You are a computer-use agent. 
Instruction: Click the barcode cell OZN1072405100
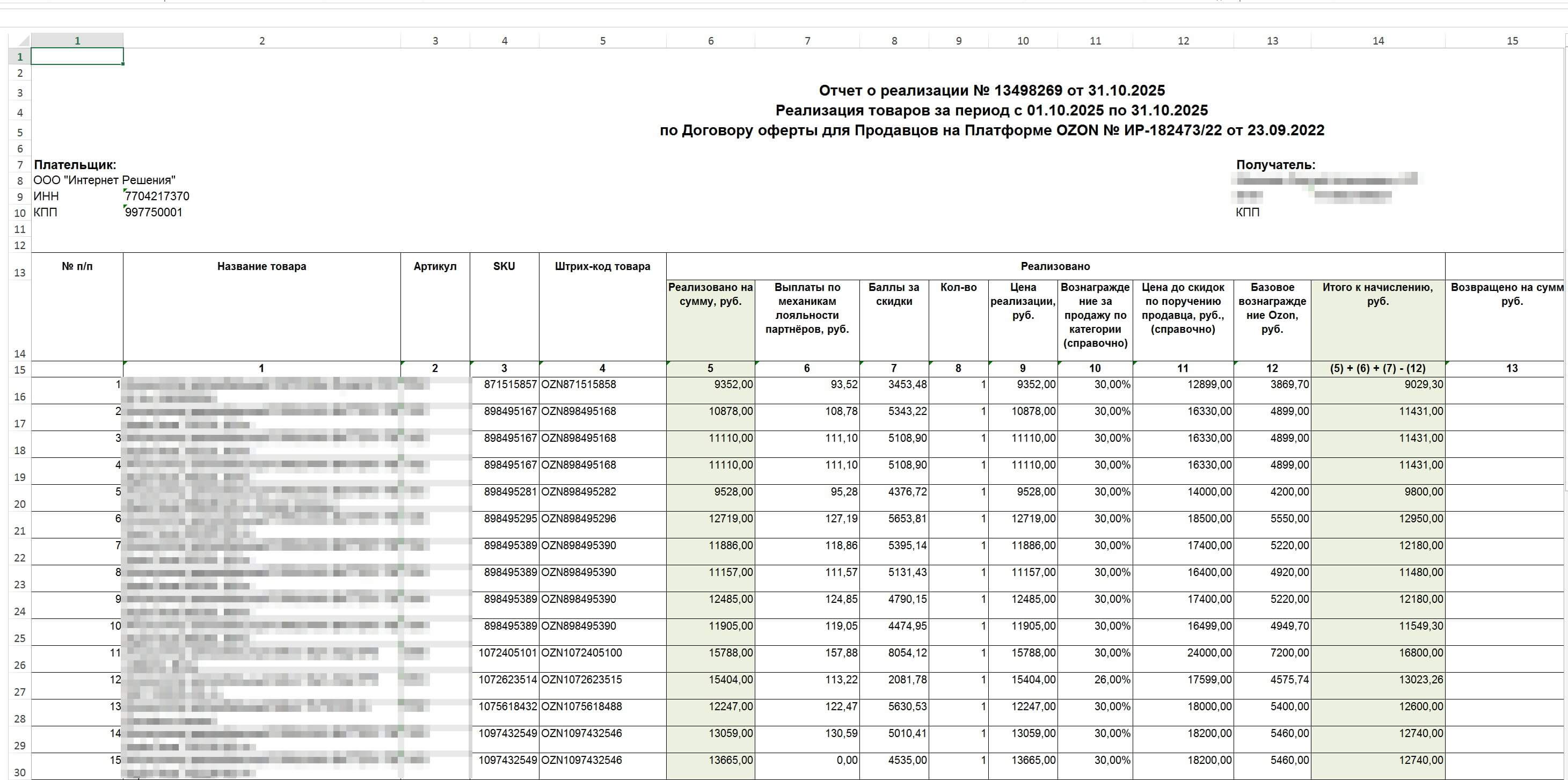(x=581, y=653)
